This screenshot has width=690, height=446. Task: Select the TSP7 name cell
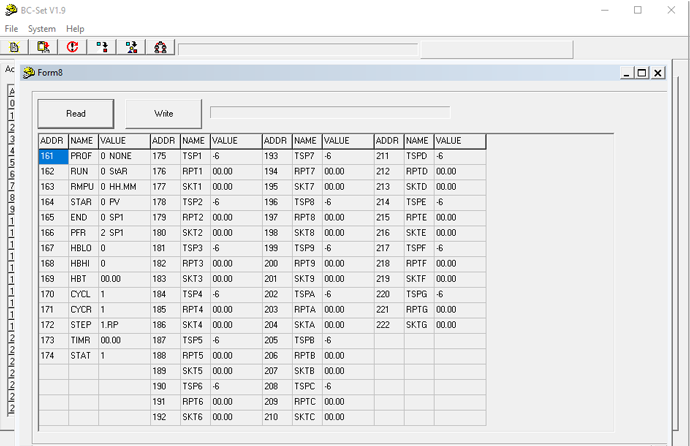[307, 156]
